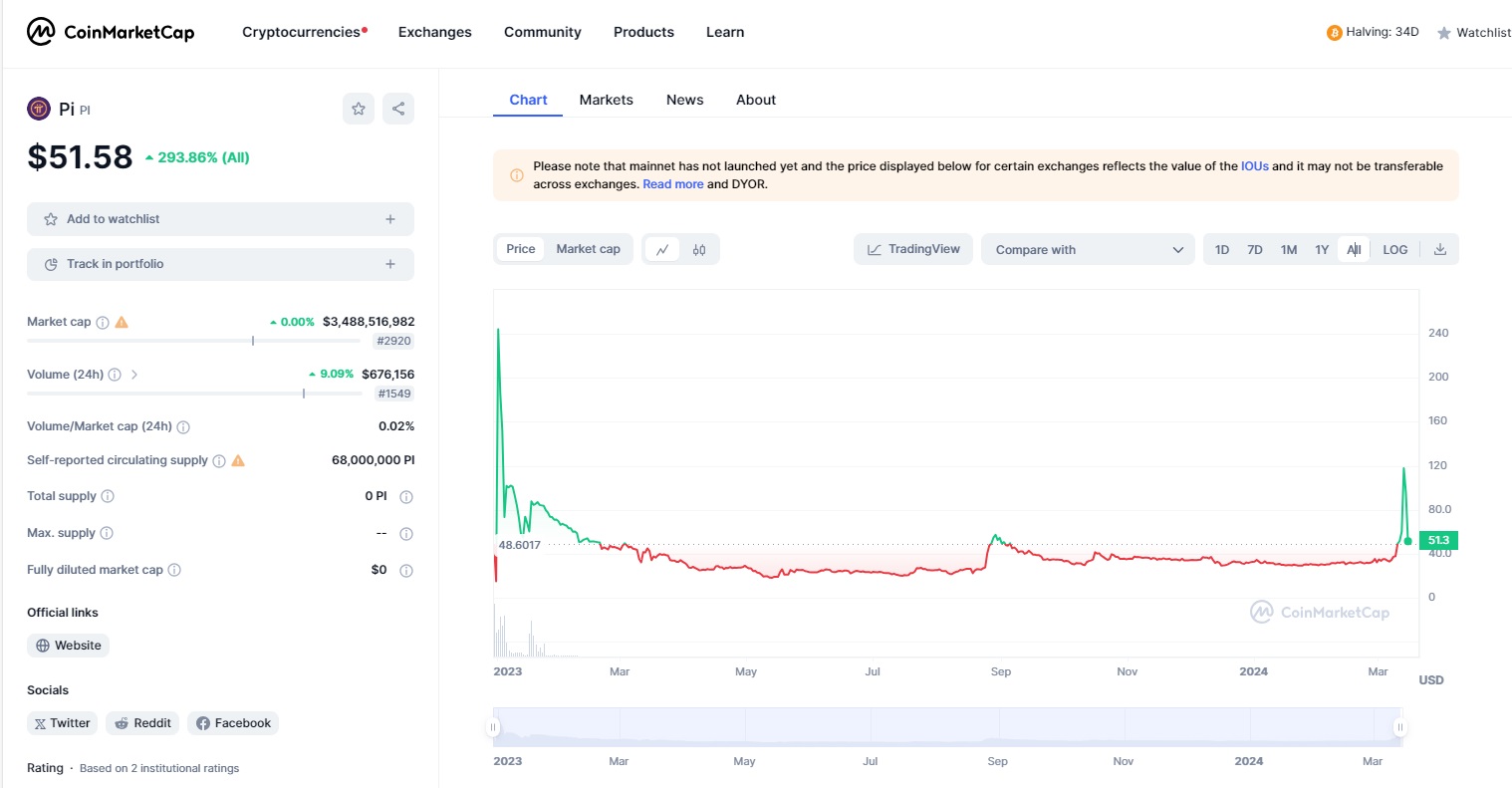Open the Facebook social link
Image resolution: width=1512 pixels, height=788 pixels.
pyautogui.click(x=233, y=723)
